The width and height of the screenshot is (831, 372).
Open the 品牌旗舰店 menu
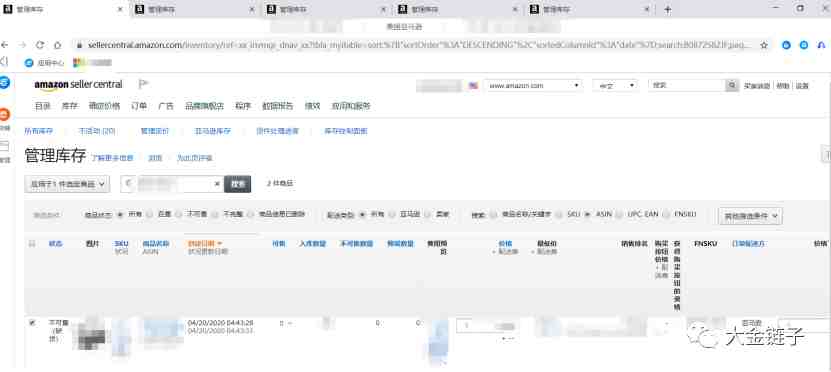coord(204,106)
